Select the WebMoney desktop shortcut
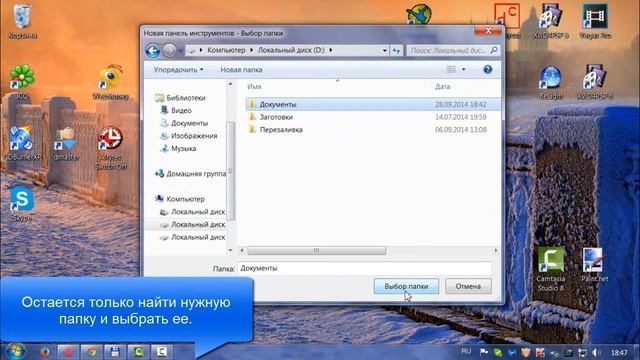640x360 pixels. point(110,82)
